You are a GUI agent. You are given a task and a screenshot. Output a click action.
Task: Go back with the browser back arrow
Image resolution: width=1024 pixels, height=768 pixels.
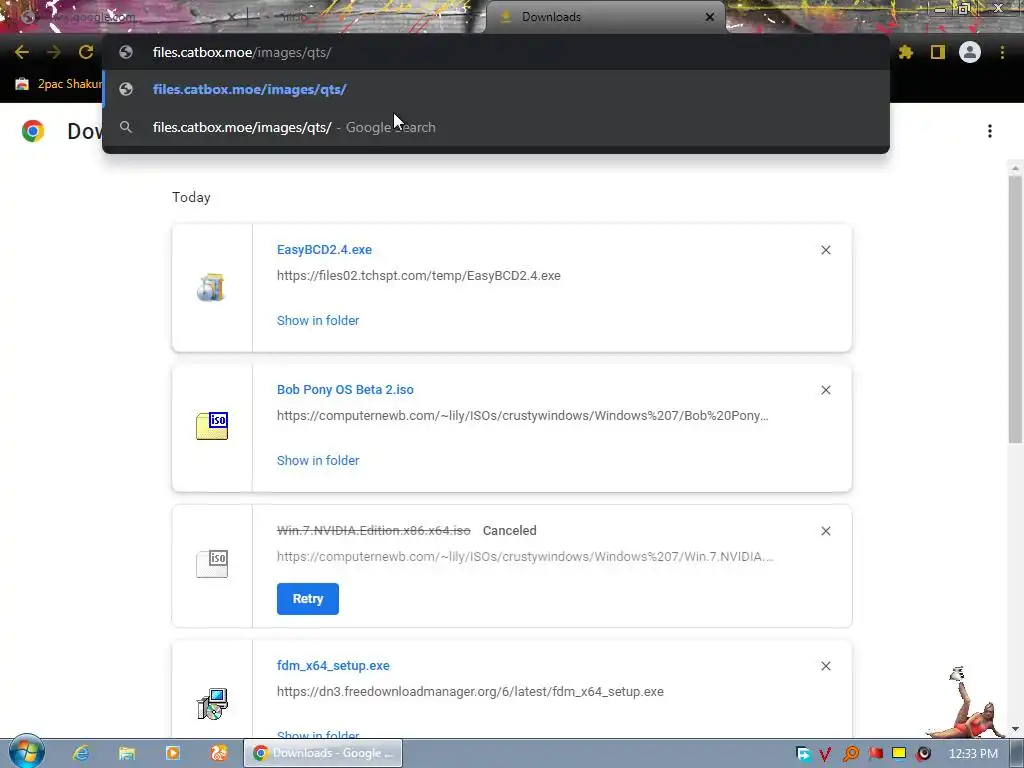point(22,52)
